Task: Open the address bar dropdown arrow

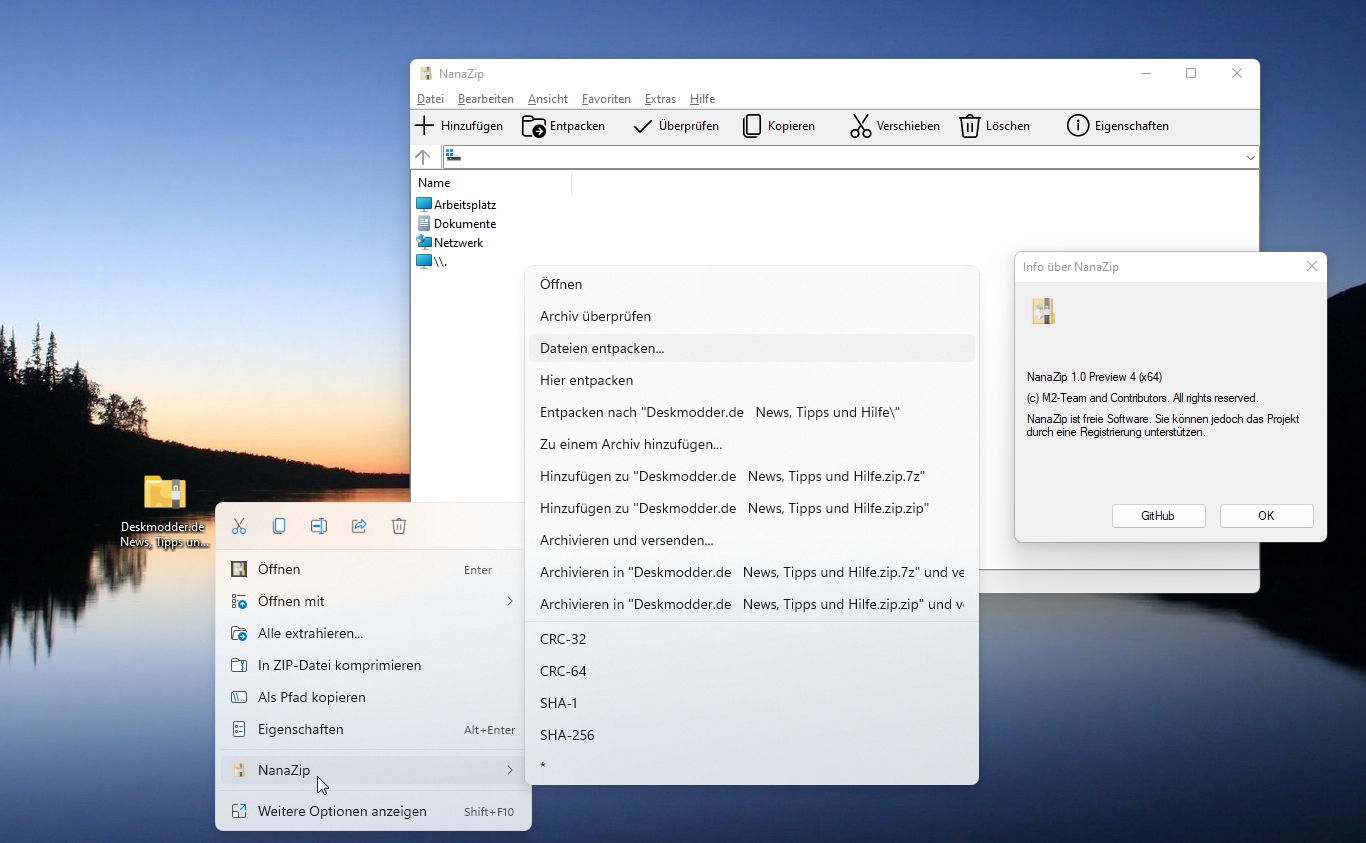Action: click(1250, 157)
